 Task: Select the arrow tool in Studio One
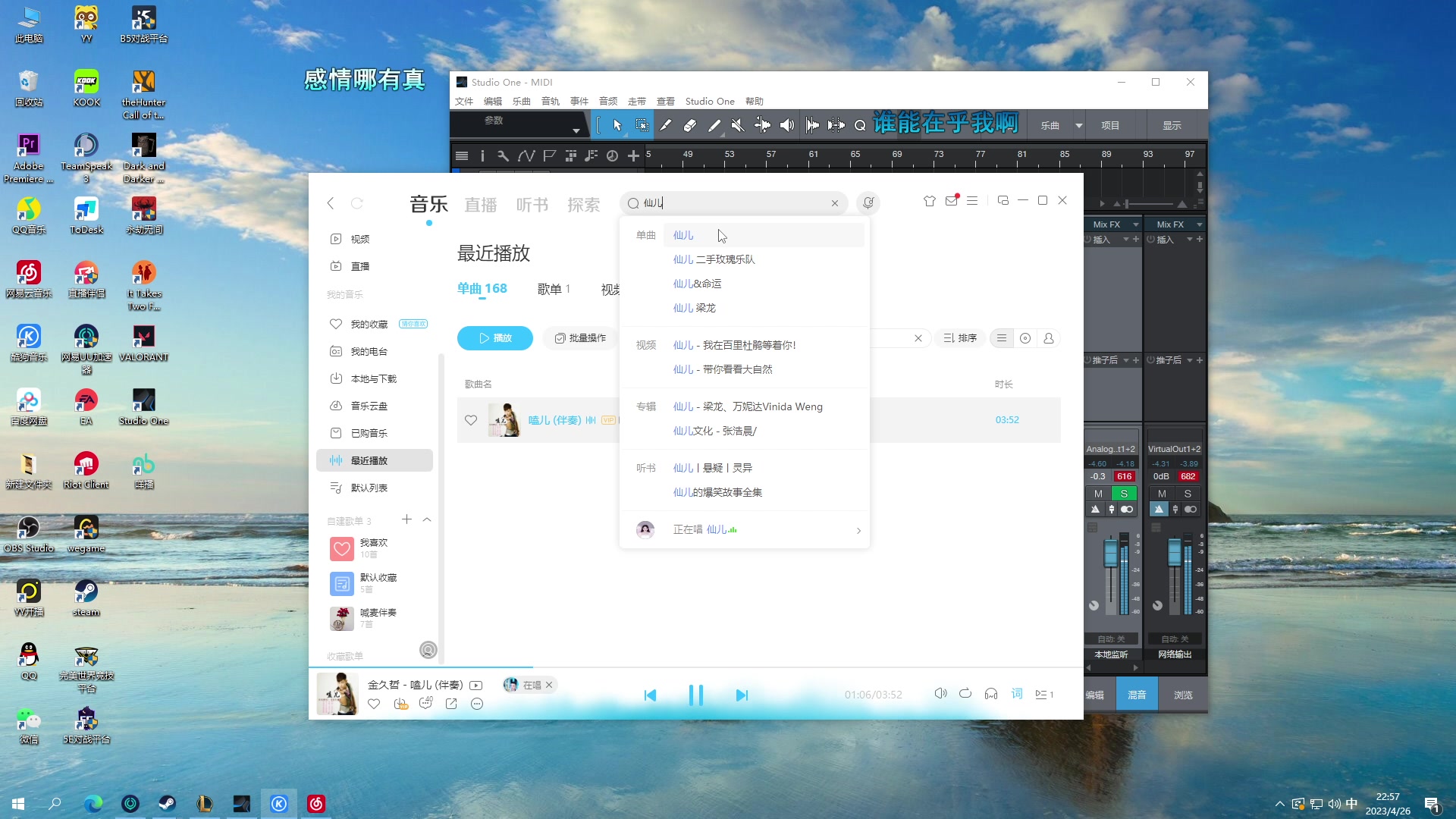tap(617, 125)
